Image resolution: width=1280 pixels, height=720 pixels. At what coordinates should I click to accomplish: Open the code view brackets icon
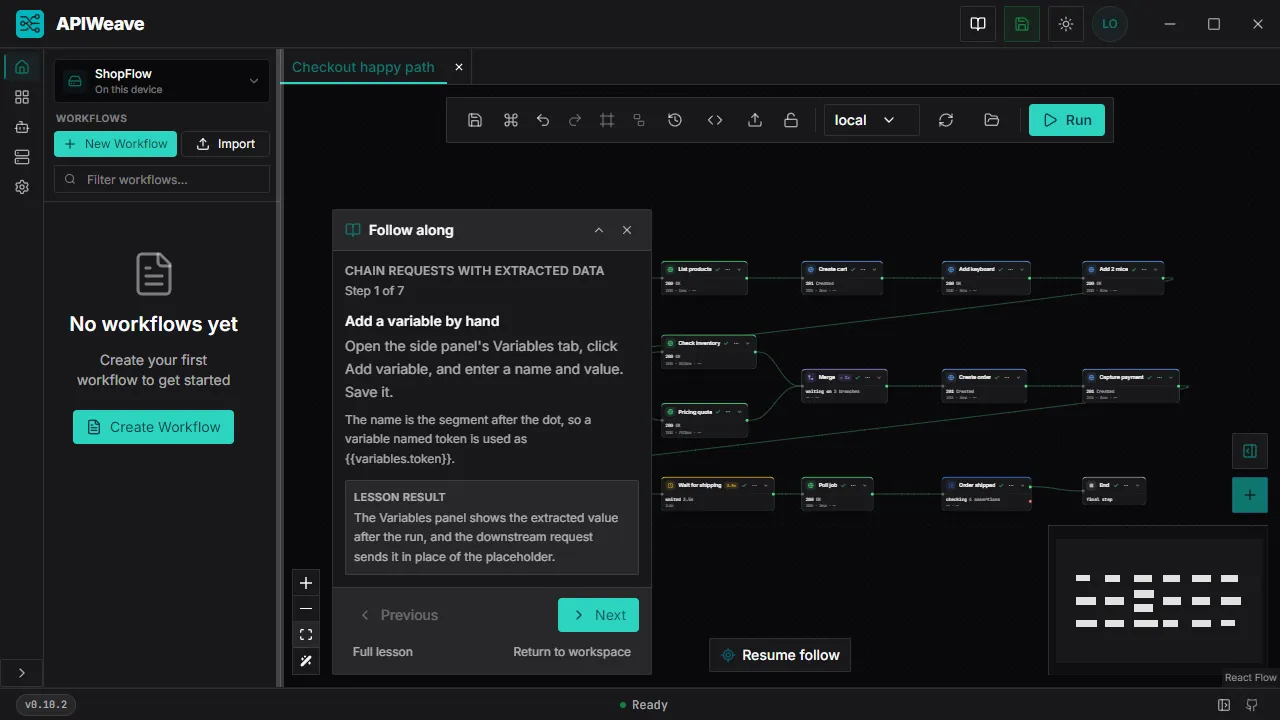coord(715,120)
